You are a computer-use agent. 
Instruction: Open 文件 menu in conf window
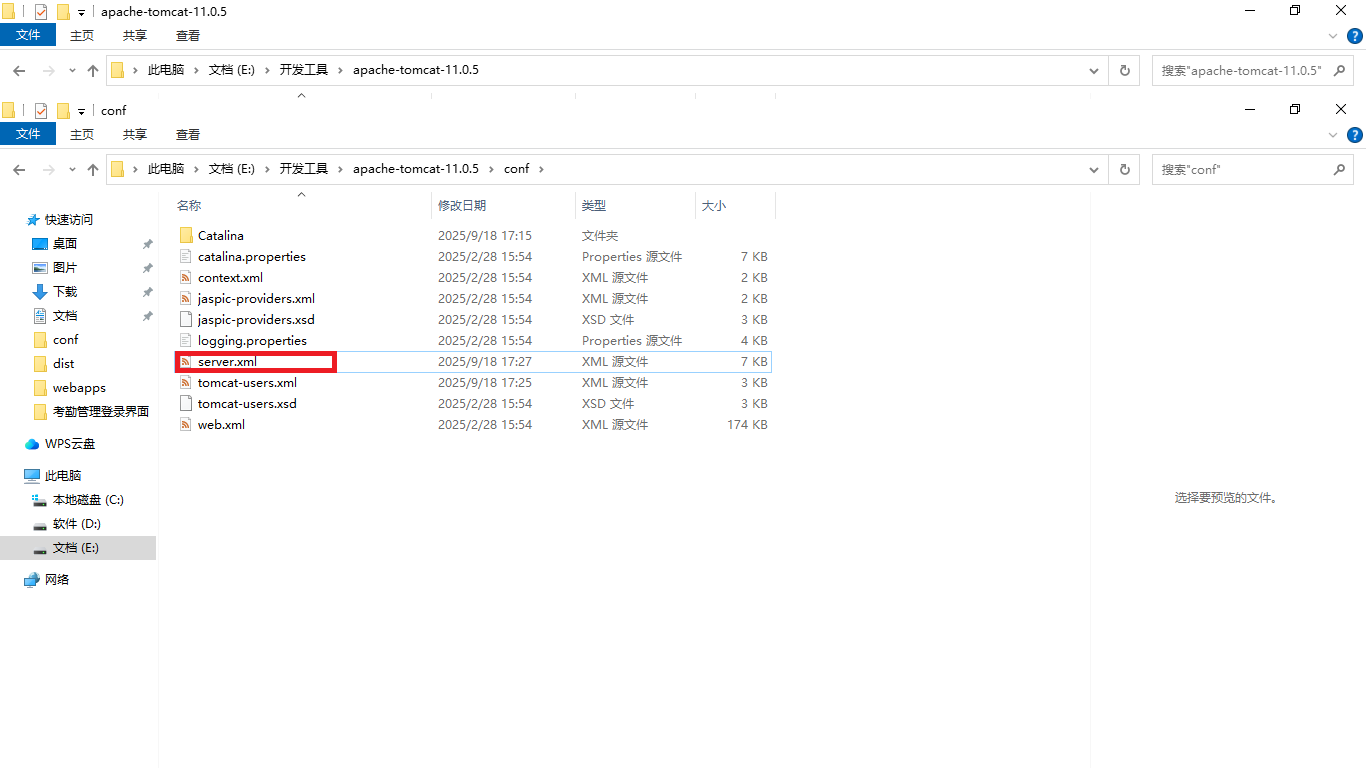tap(28, 135)
